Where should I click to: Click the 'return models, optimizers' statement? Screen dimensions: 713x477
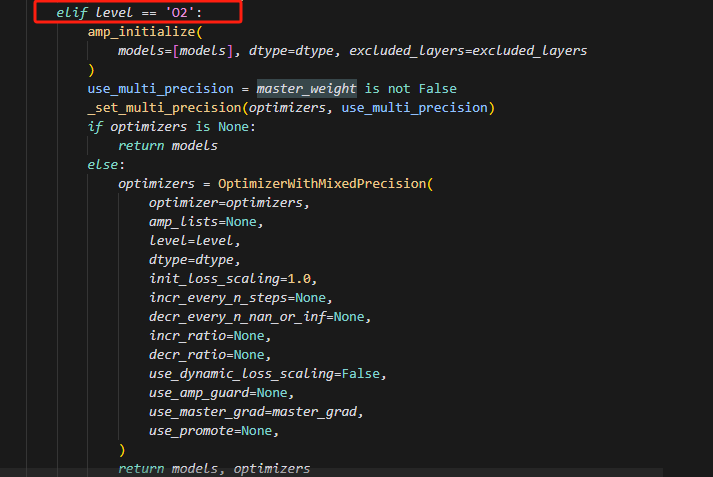214,468
